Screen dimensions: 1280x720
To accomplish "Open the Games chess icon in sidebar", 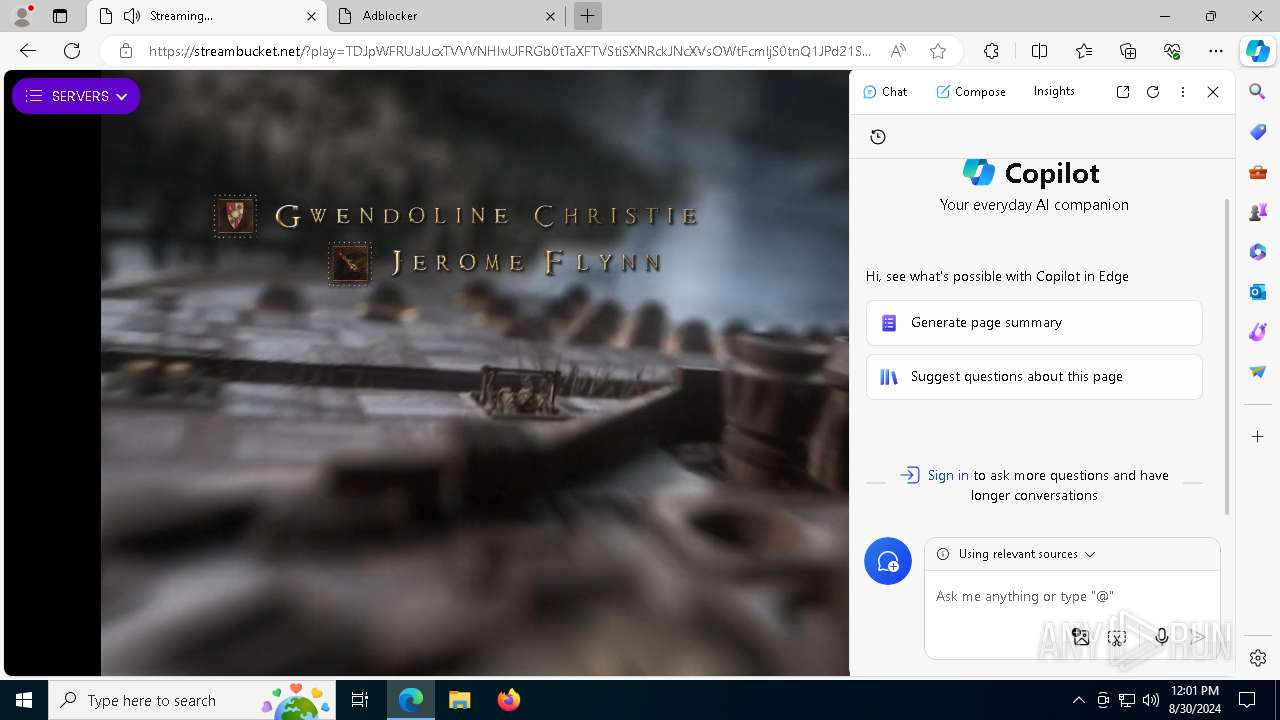I will click(1258, 212).
